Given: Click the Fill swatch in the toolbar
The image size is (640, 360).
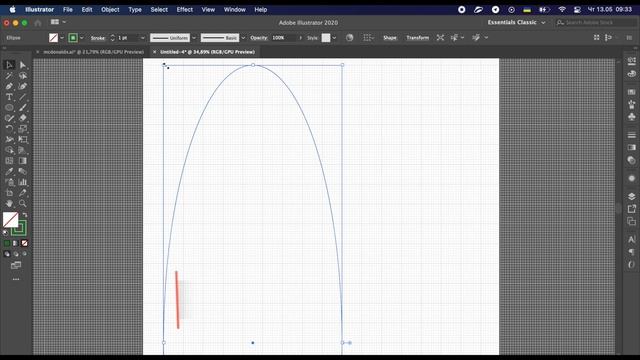Looking at the screenshot, I should click(11, 220).
